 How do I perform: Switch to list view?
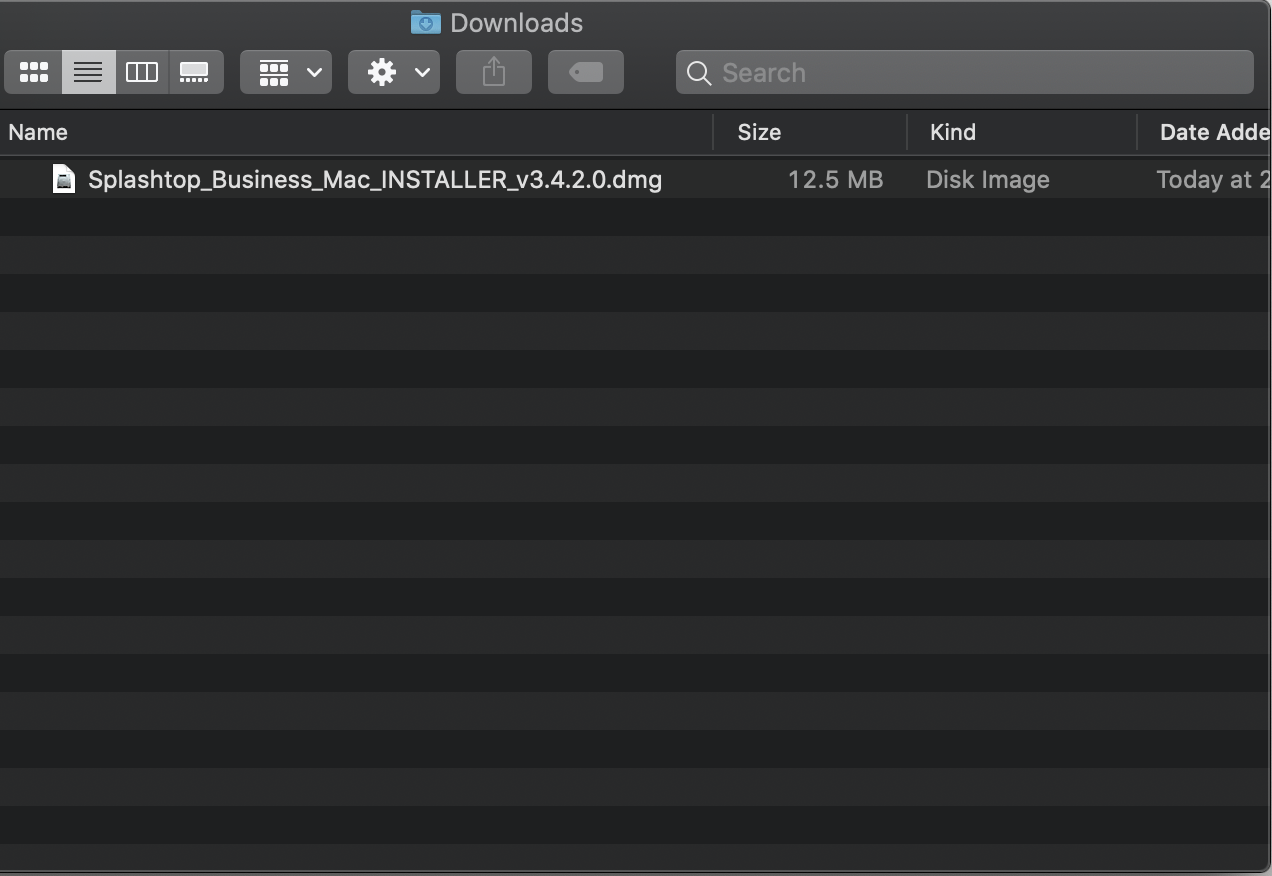(x=88, y=72)
